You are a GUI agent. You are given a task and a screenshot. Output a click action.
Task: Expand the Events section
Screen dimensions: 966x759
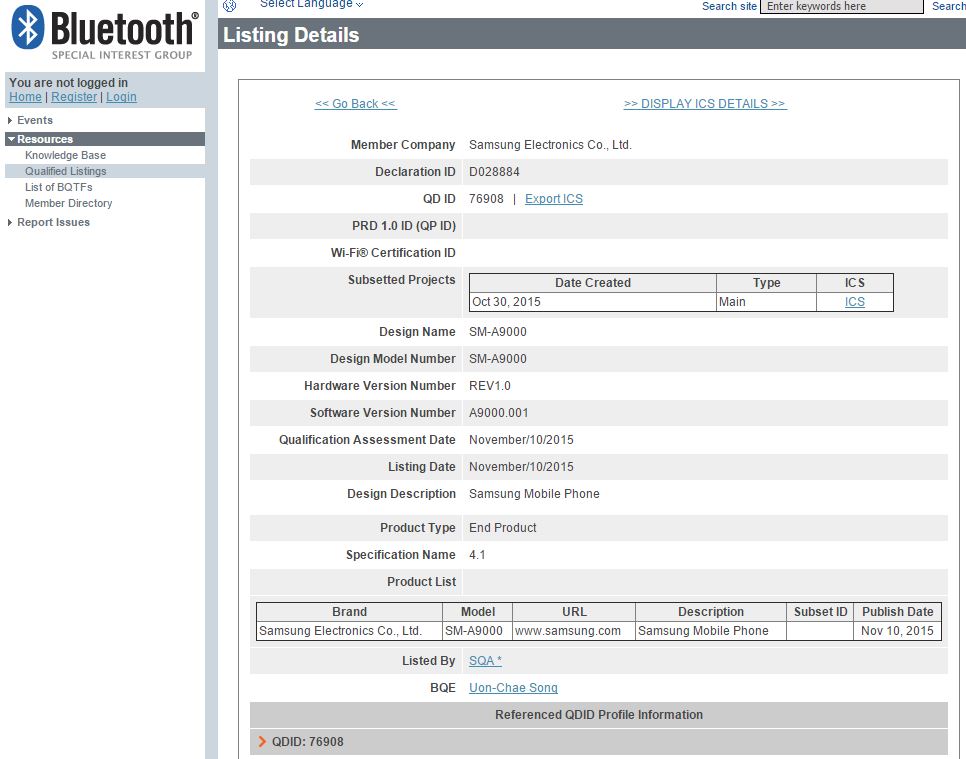pos(34,120)
